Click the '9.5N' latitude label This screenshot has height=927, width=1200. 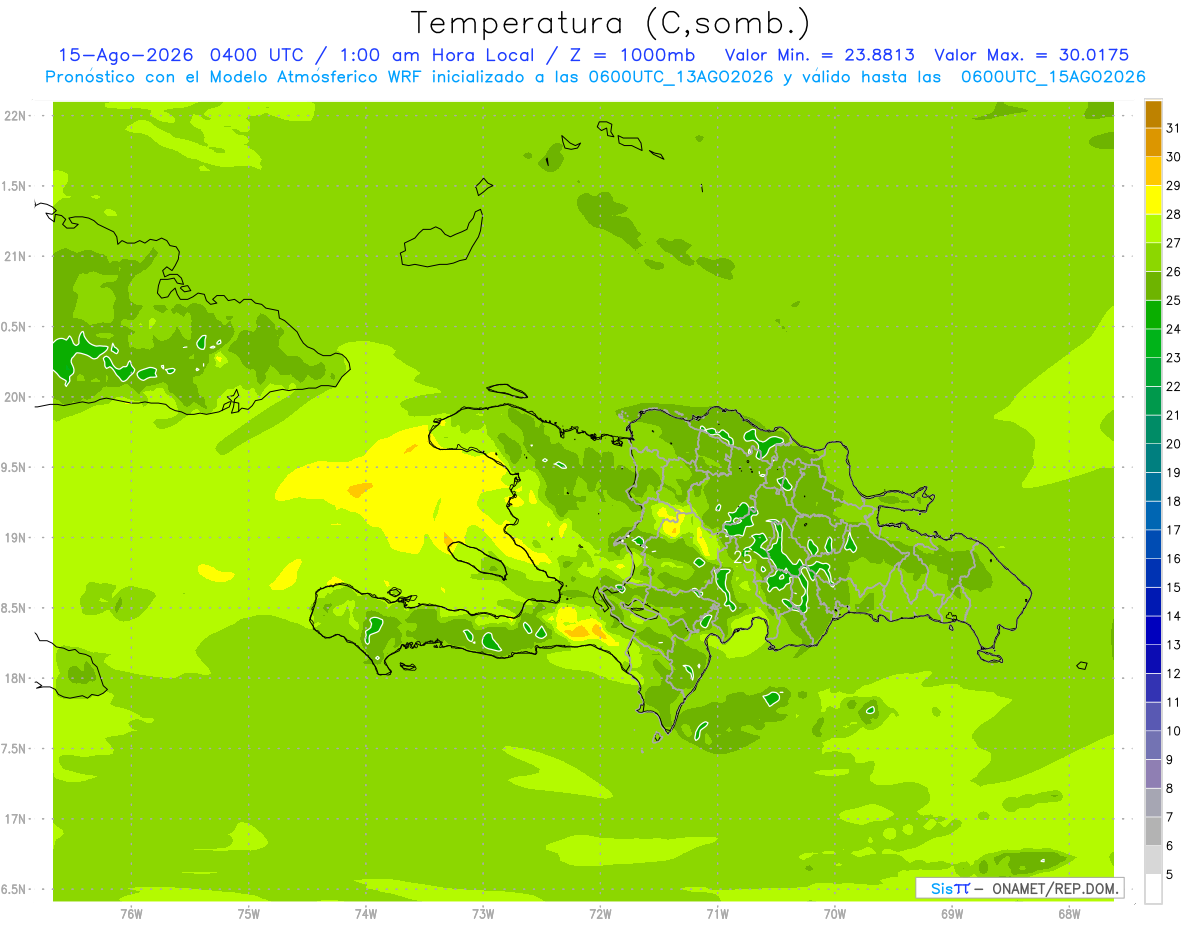coord(15,468)
